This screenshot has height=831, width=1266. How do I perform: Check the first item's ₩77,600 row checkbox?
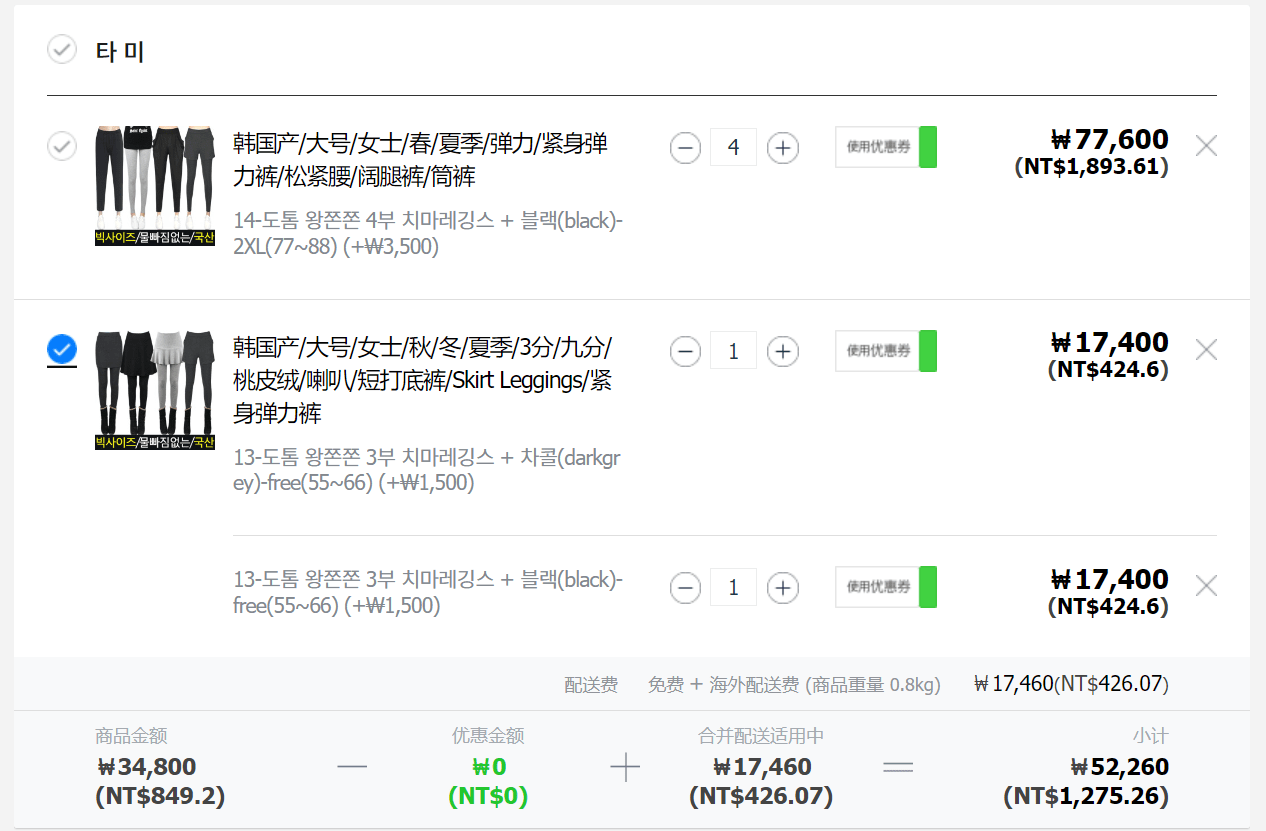(62, 146)
